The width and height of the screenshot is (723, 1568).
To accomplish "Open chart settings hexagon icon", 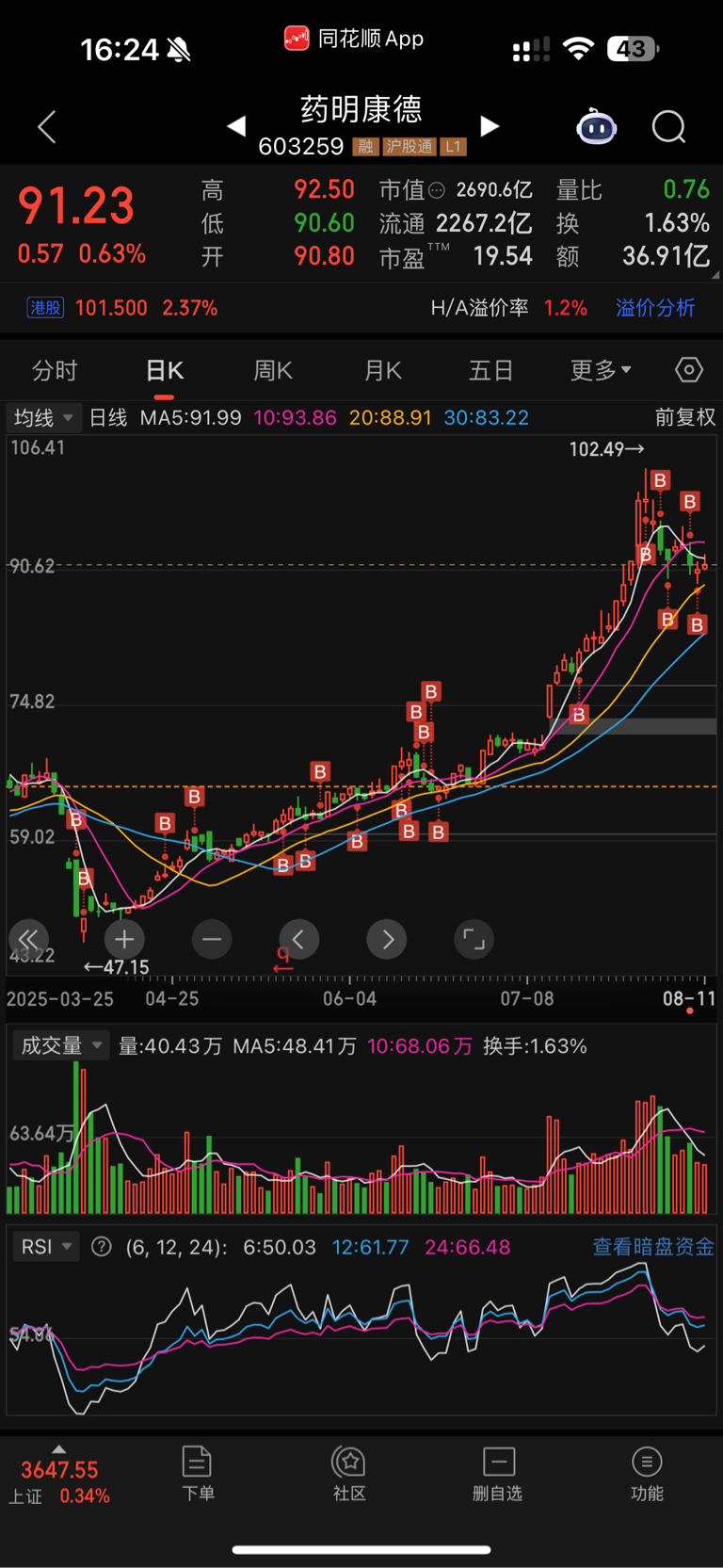I will 689,370.
